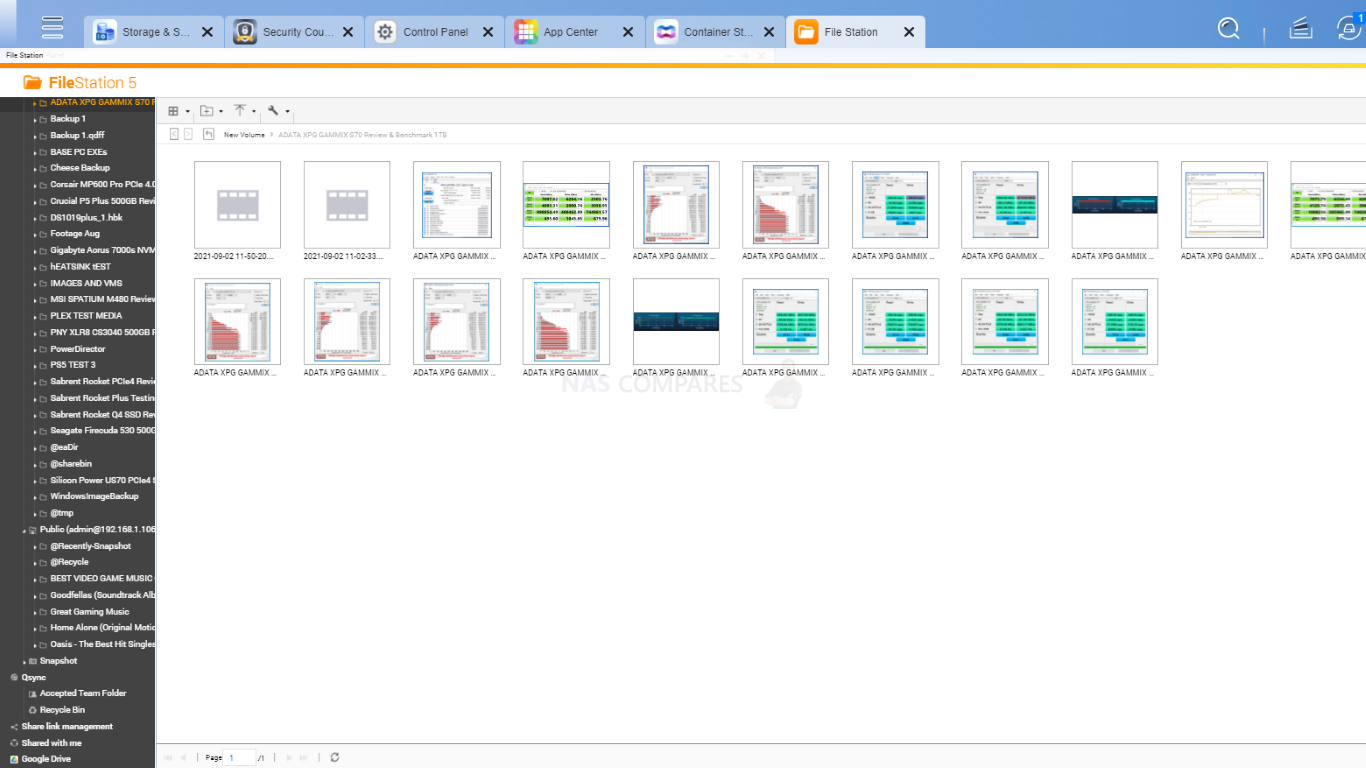Open tools wrench dropdown arrow
The height and width of the screenshot is (768, 1366).
coord(288,112)
